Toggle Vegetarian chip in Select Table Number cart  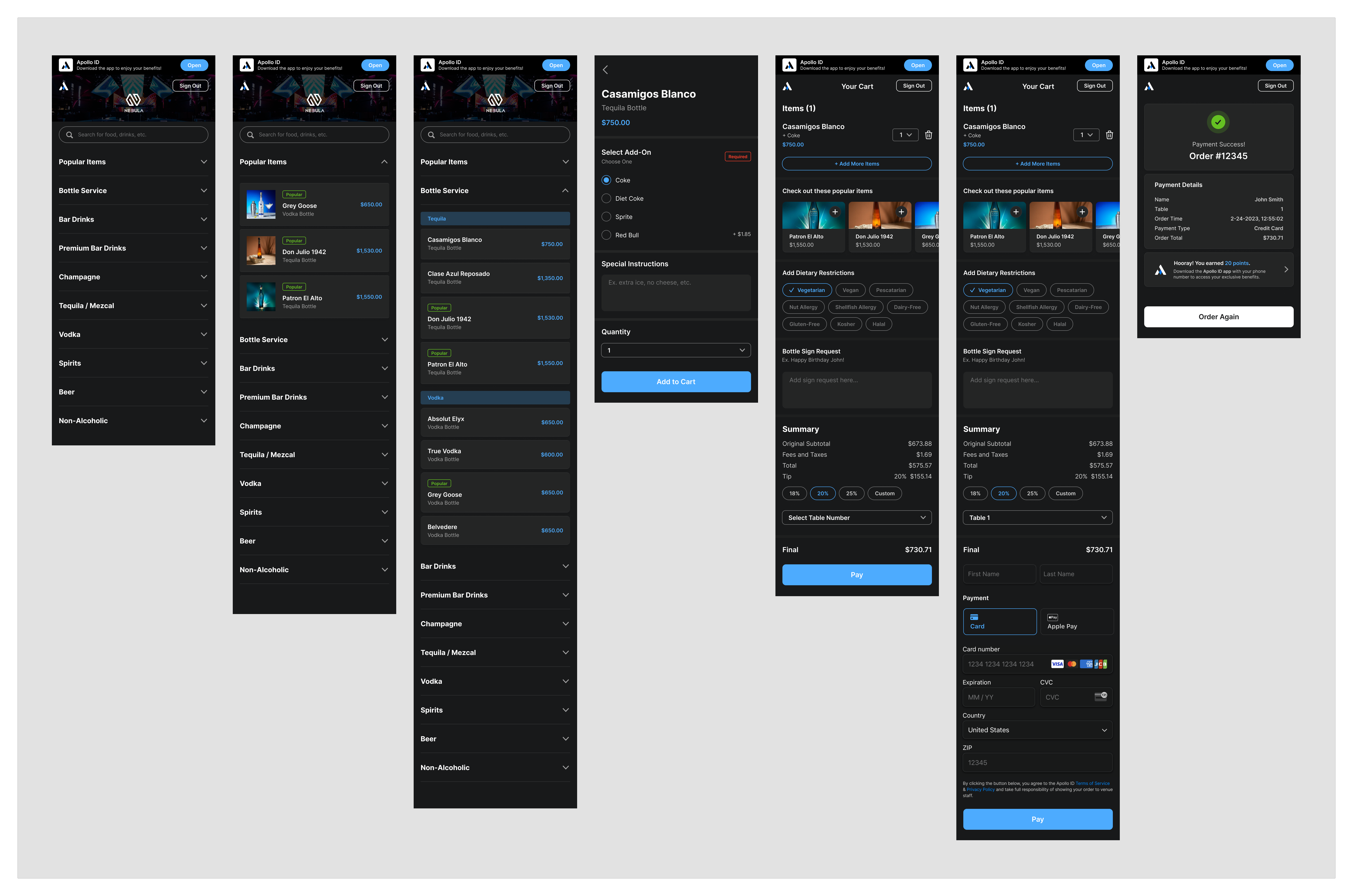(x=807, y=290)
